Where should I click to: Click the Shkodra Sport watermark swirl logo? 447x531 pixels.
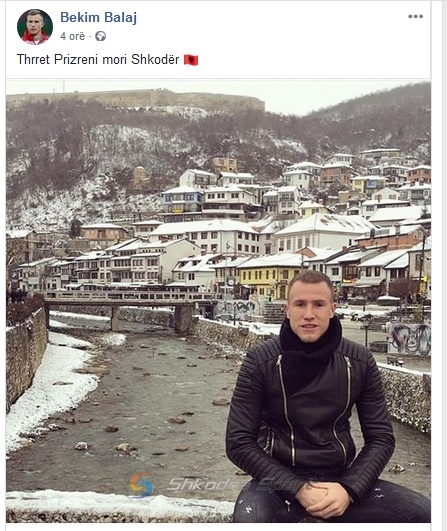[142, 485]
